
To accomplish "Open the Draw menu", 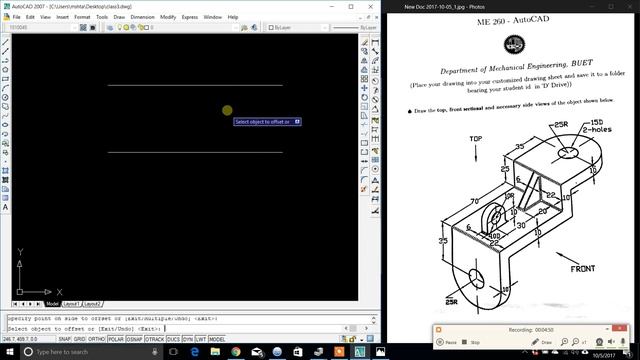I will pyautogui.click(x=119, y=17).
